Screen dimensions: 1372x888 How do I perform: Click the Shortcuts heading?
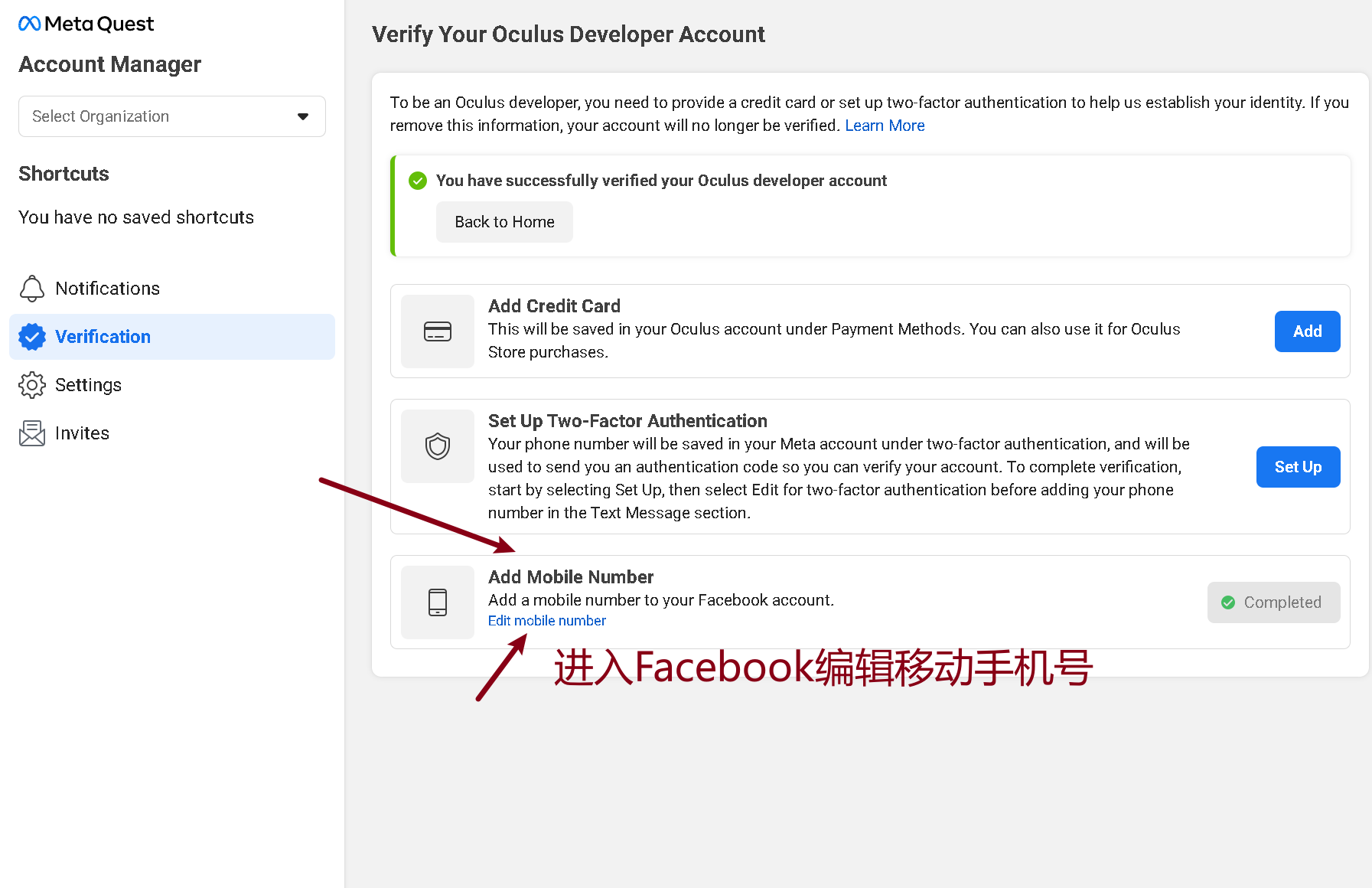point(64,174)
